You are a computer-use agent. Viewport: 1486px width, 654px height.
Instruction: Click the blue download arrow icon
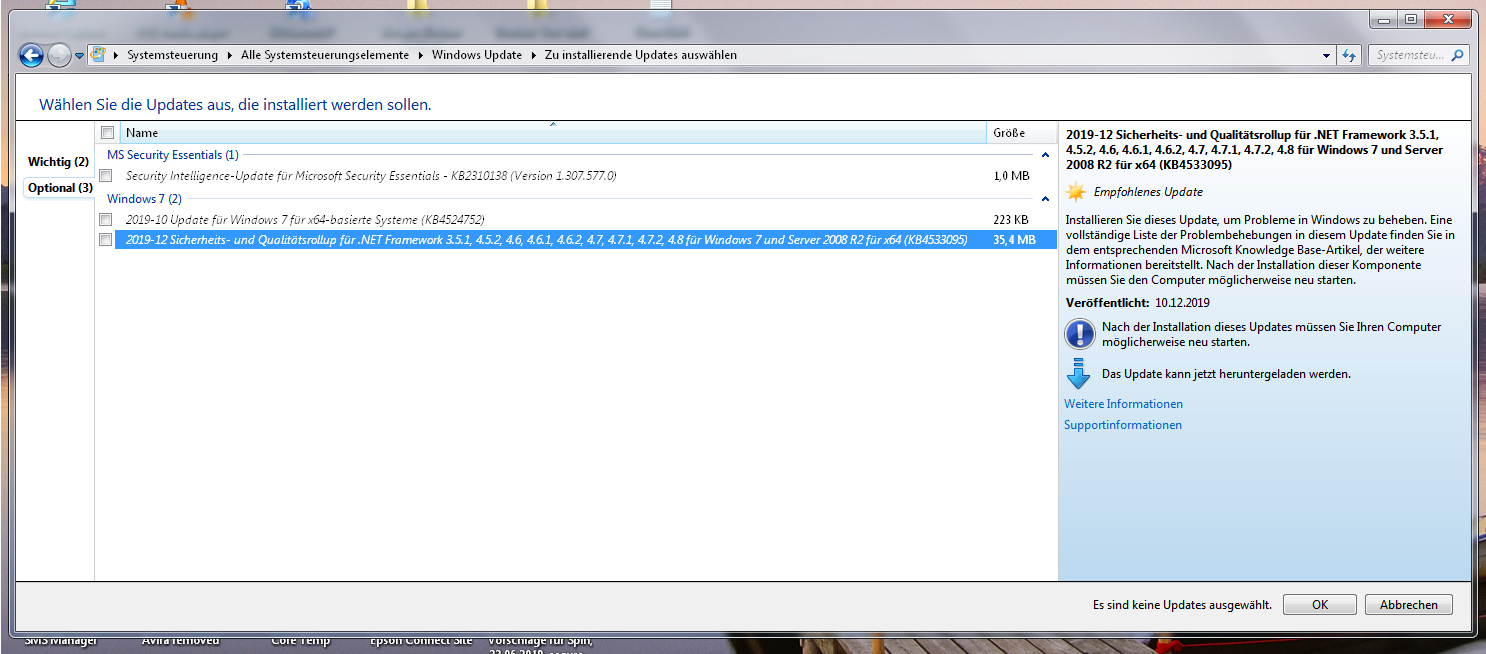pyautogui.click(x=1078, y=373)
